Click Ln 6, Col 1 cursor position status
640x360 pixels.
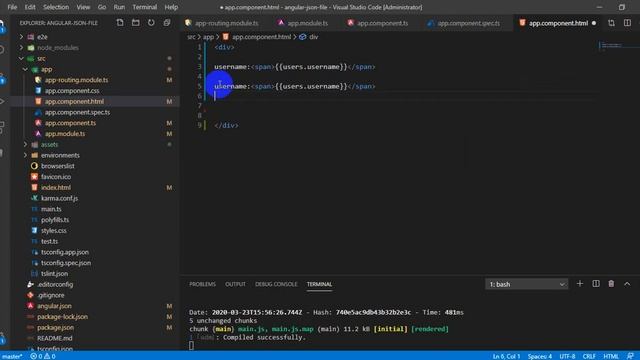(x=506, y=356)
